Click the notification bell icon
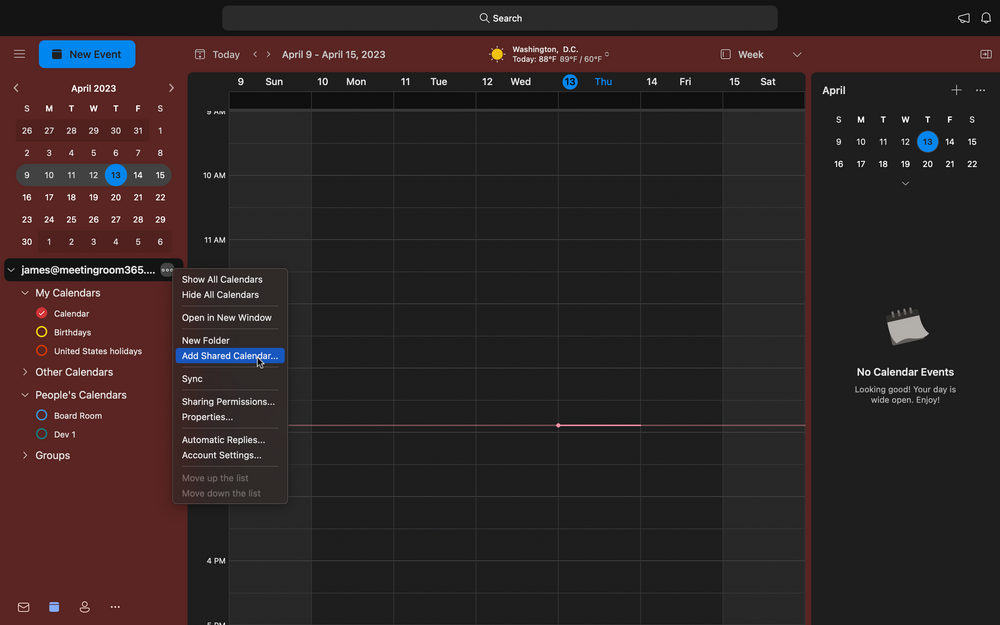Image resolution: width=1000 pixels, height=625 pixels. pos(984,18)
